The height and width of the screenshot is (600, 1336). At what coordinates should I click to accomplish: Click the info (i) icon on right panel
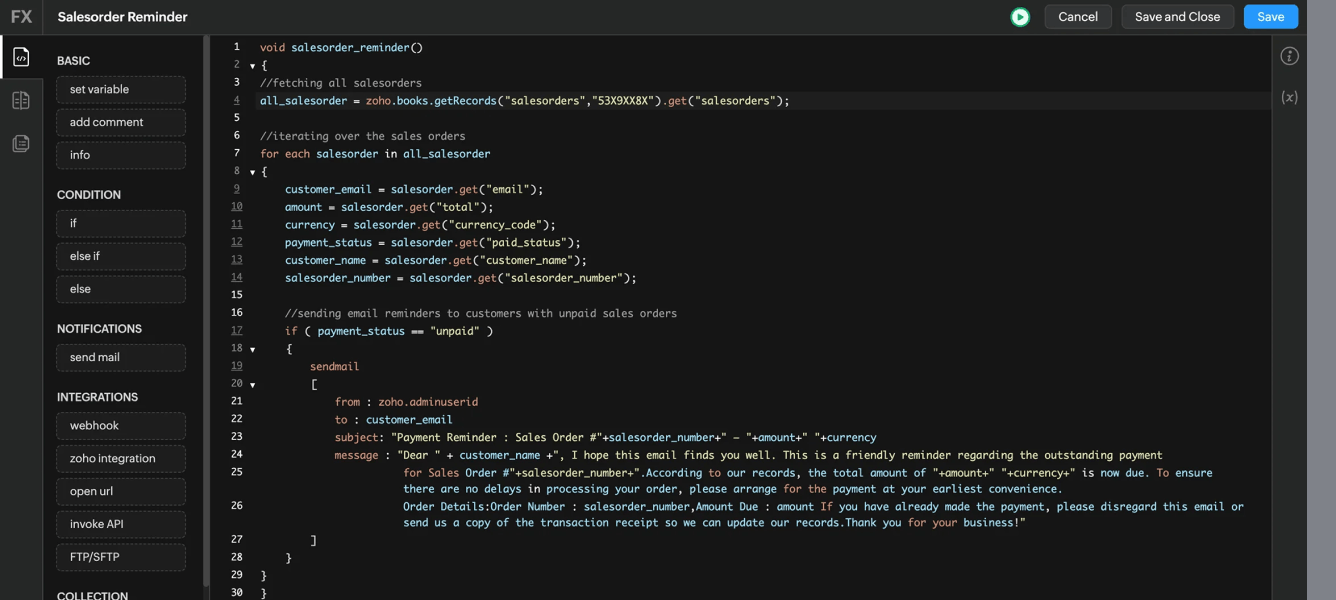1290,56
